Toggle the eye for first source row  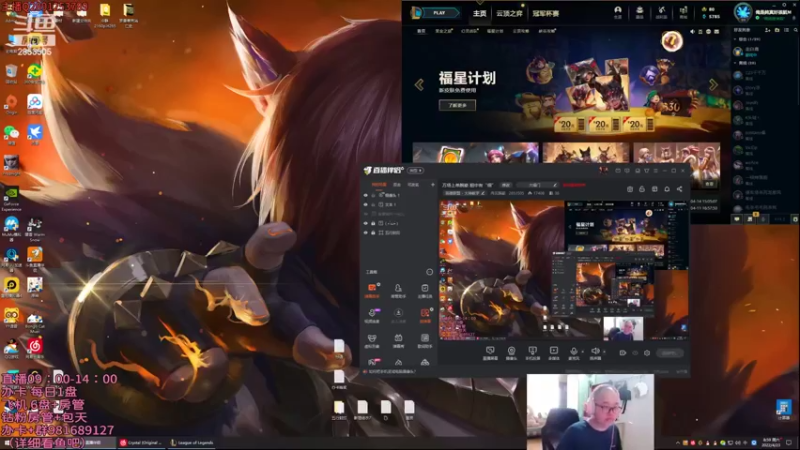coord(365,195)
